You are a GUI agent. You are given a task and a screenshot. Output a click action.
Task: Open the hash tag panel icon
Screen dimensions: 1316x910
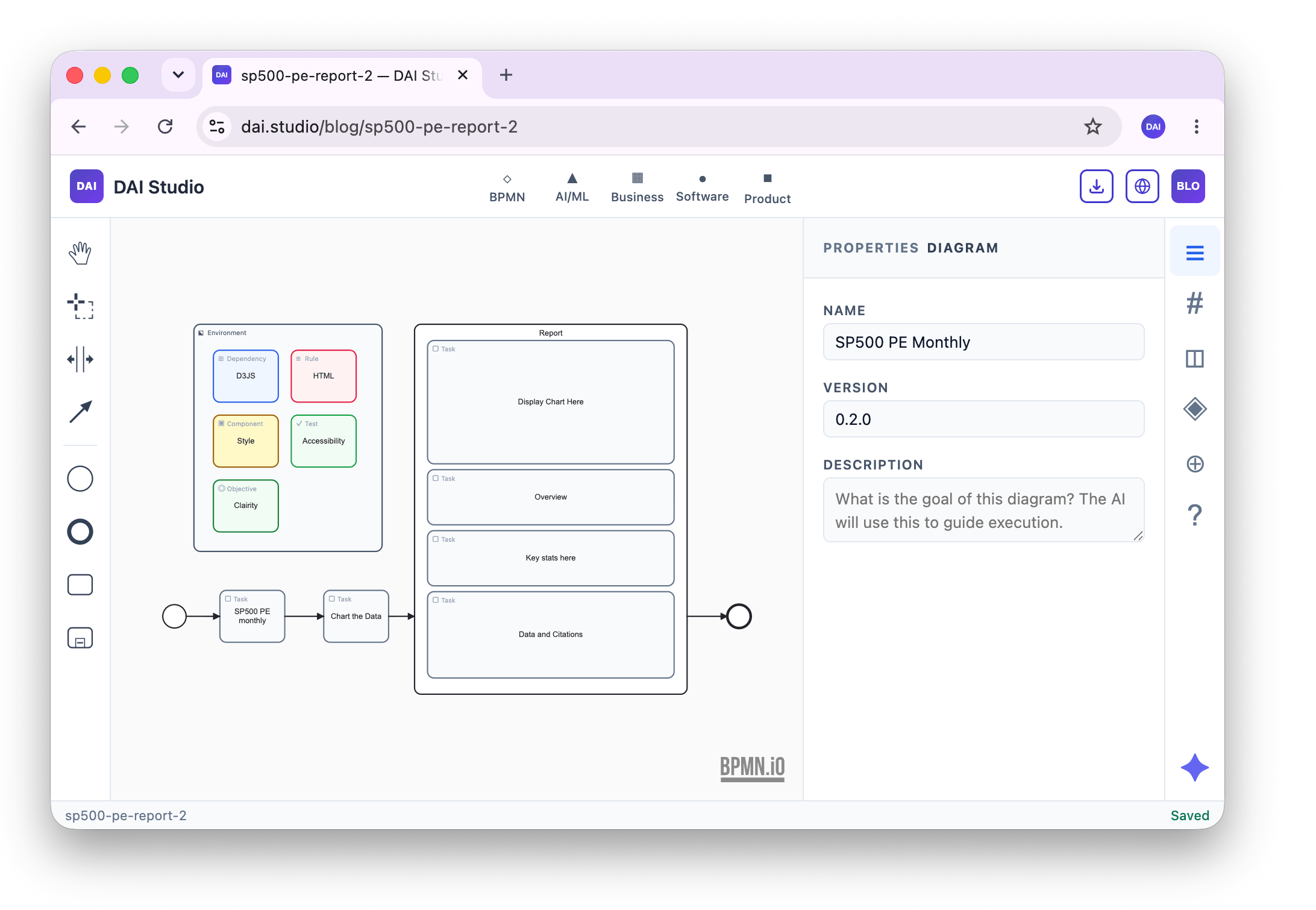[x=1195, y=303]
